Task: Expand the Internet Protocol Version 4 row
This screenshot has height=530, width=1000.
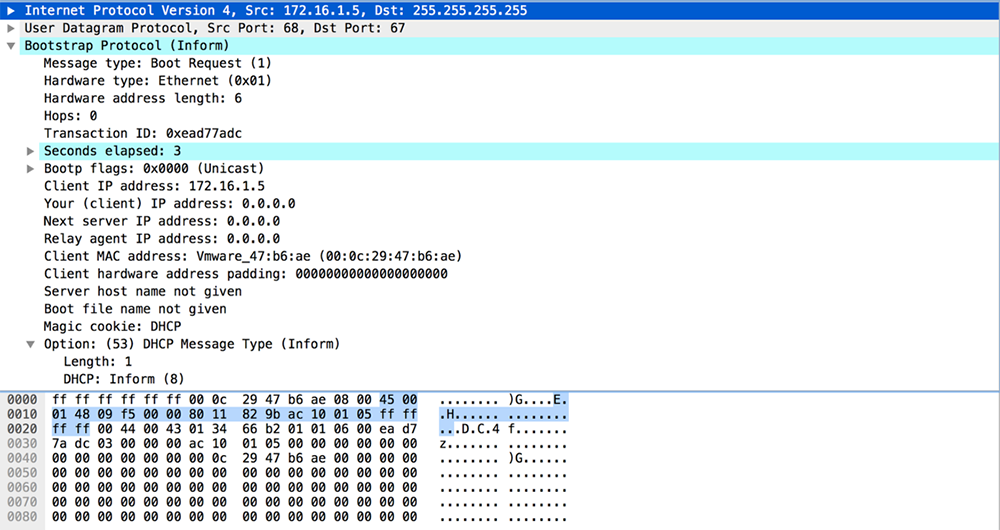Action: click(x=11, y=11)
